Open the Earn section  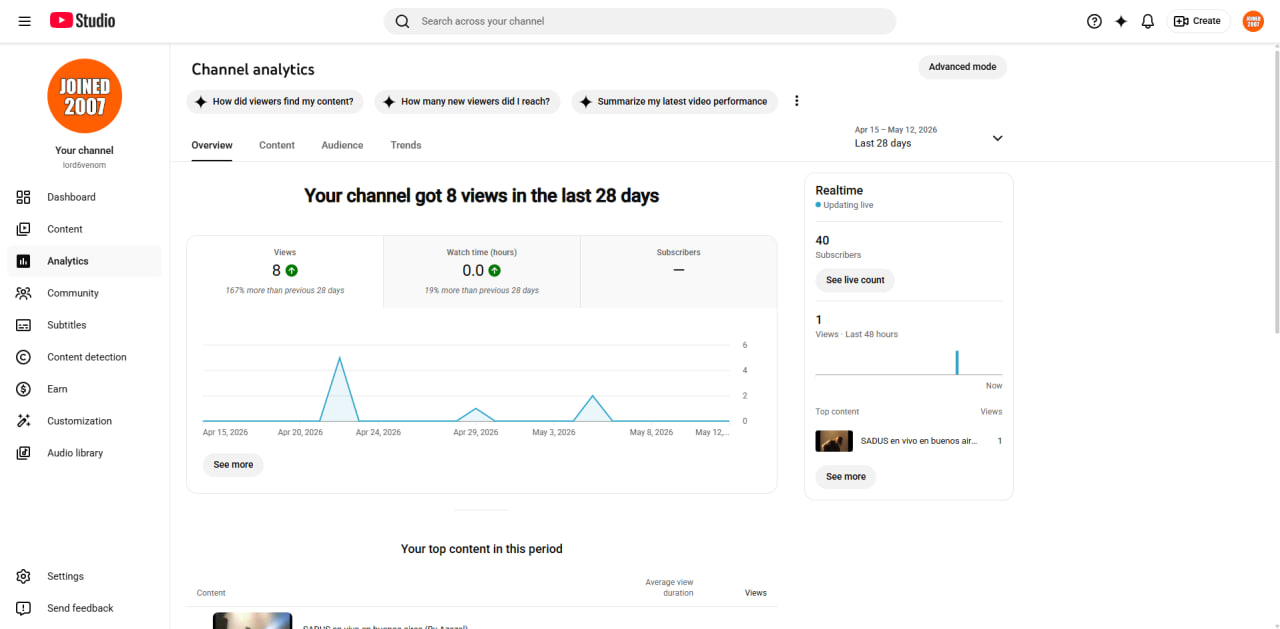(x=85, y=389)
